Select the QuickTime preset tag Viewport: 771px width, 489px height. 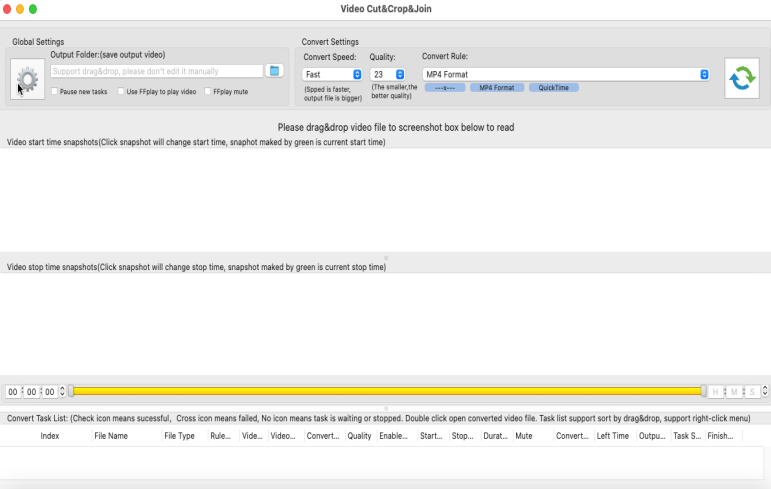point(553,88)
